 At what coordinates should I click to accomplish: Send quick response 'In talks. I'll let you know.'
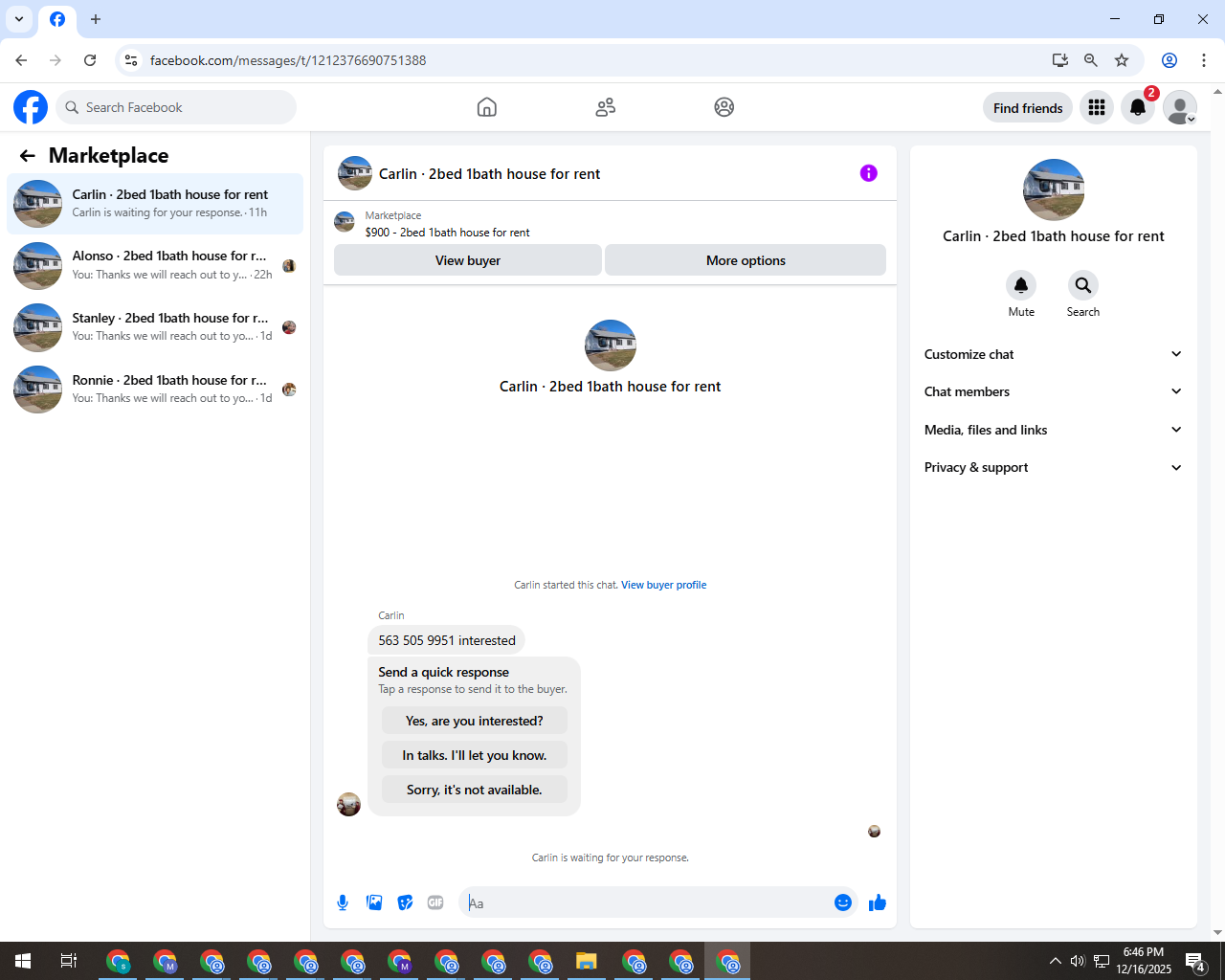click(x=474, y=755)
